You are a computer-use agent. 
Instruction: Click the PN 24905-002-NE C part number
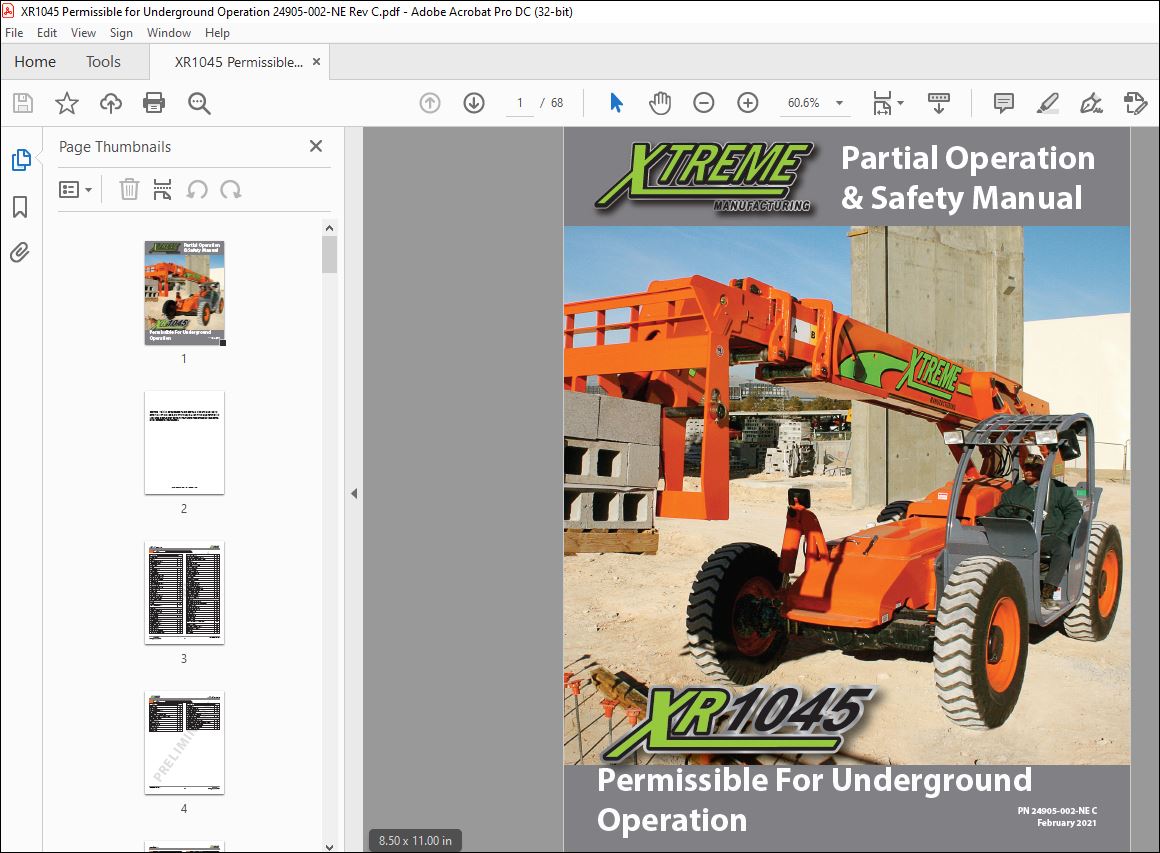point(1057,811)
